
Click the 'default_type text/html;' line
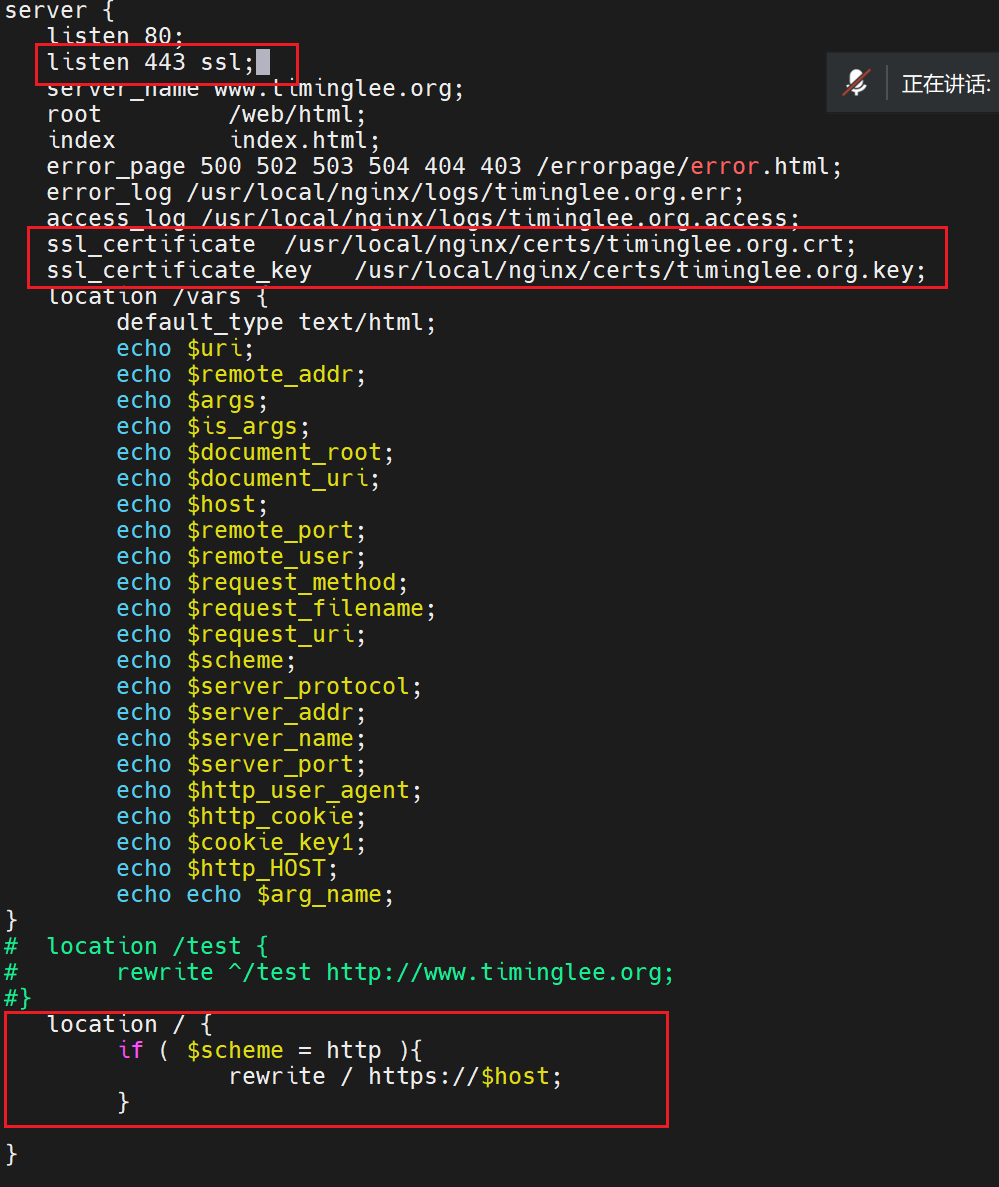pyautogui.click(x=276, y=322)
